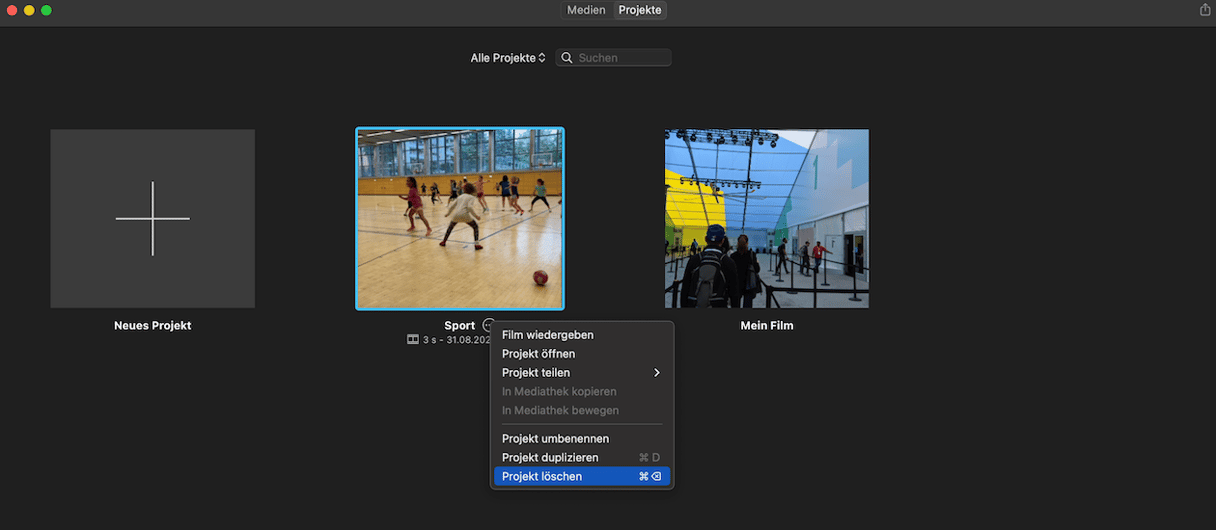1216x530 pixels.
Task: Click Projekt löschen to delete project
Action: coord(542,477)
